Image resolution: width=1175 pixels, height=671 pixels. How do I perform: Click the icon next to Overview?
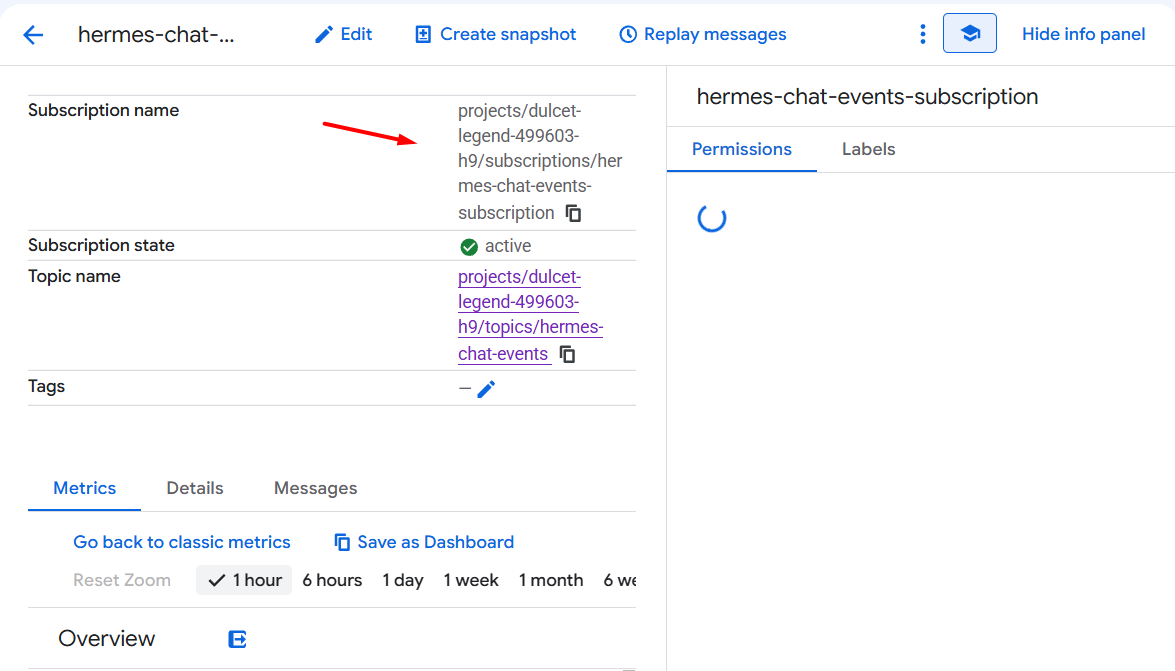point(238,640)
